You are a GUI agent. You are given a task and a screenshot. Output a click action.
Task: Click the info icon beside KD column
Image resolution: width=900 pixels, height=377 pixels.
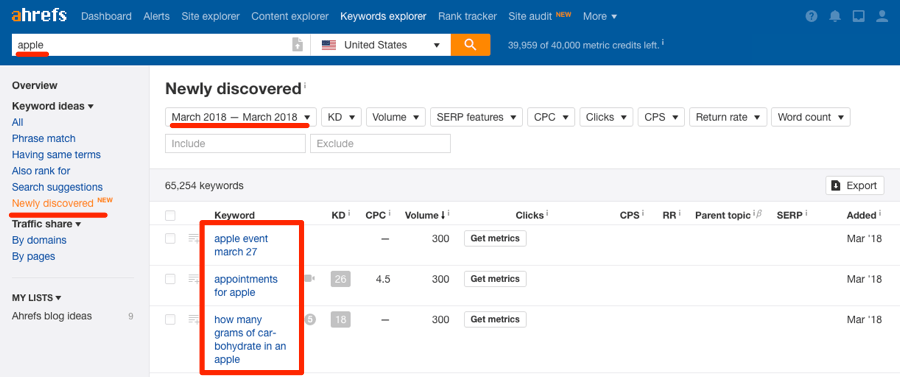coord(350,213)
